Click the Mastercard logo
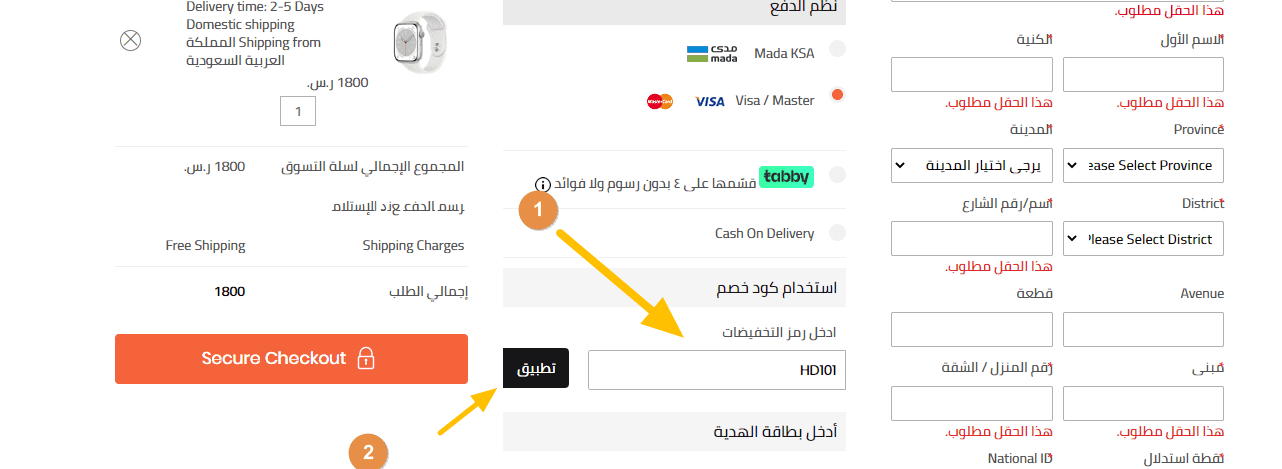1282x469 pixels. pos(660,101)
